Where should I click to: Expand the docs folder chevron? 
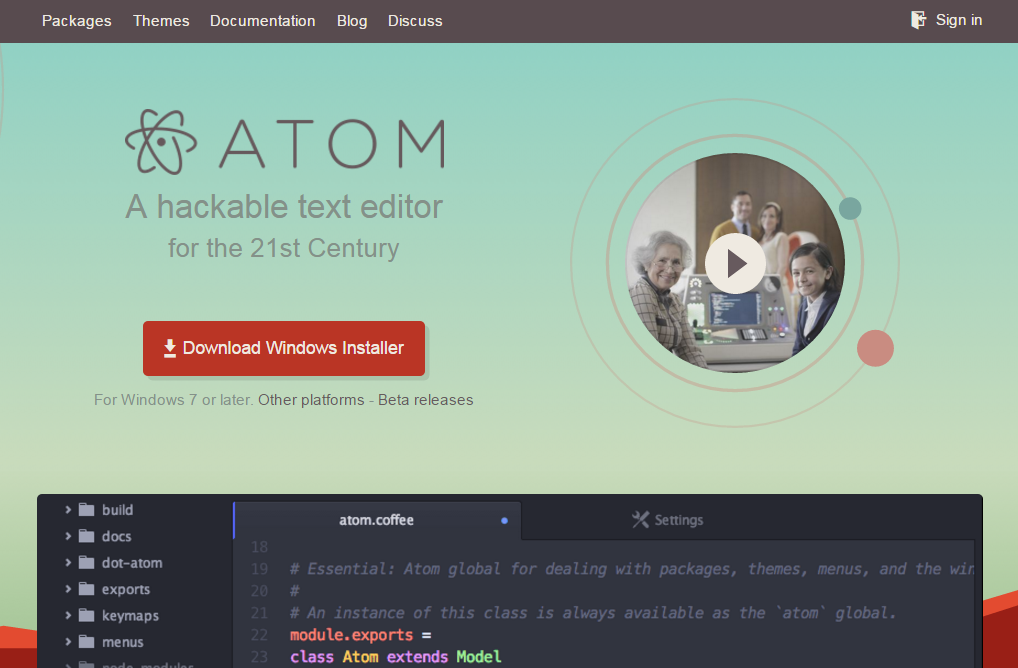click(68, 536)
